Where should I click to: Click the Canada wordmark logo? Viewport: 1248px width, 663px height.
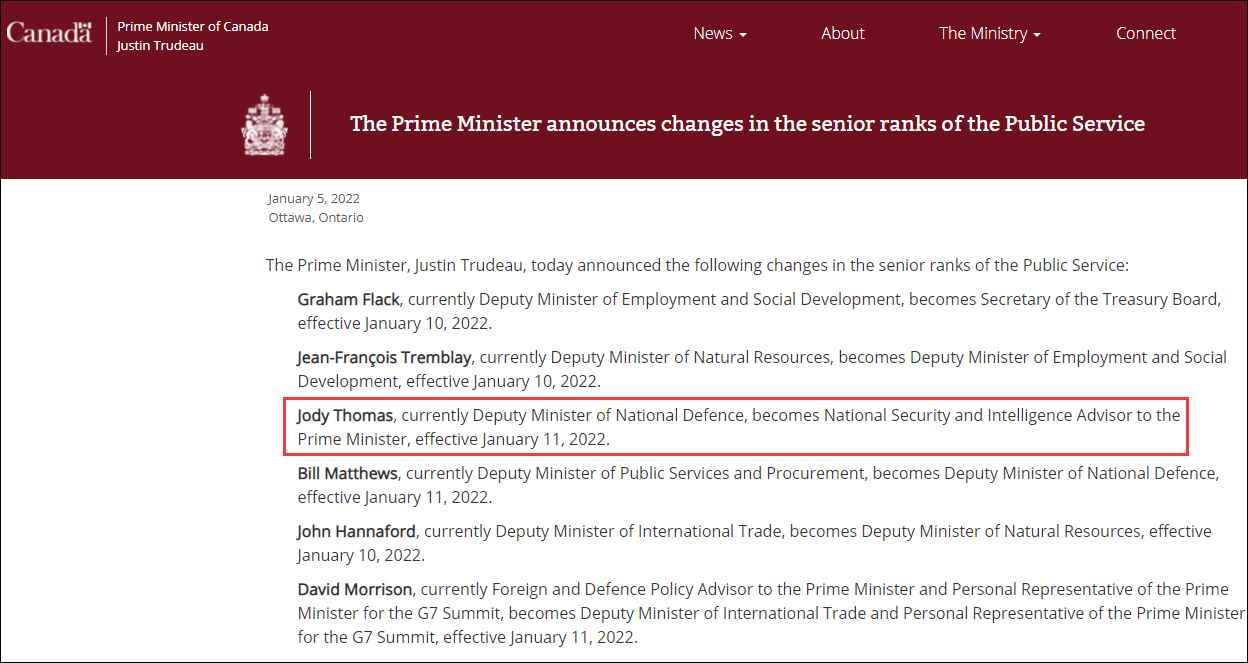pos(49,33)
